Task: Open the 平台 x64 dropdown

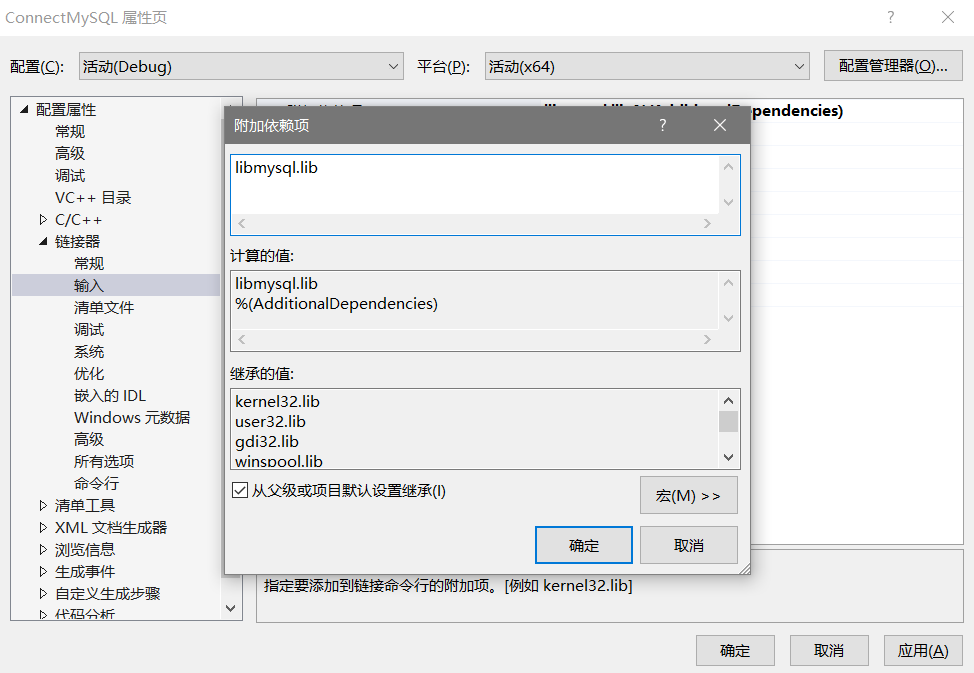Action: tap(647, 66)
